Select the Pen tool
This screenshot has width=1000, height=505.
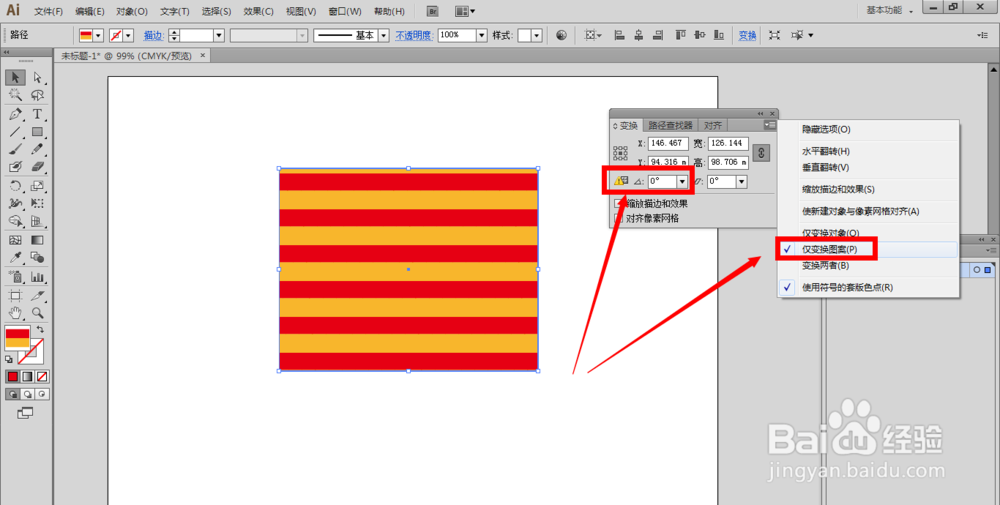coord(15,114)
